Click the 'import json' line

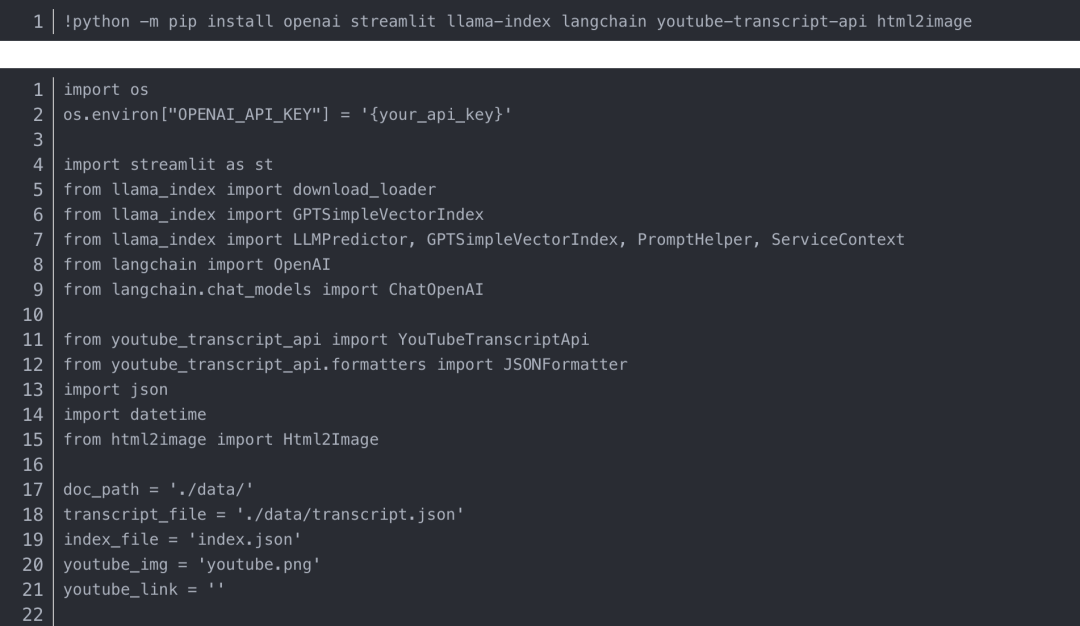(x=116, y=389)
